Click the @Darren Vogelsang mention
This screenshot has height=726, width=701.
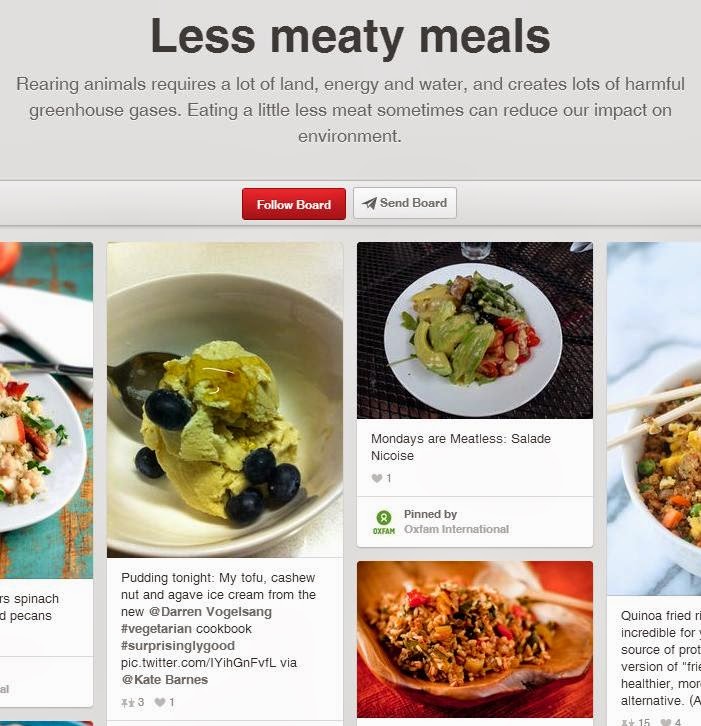coord(210,612)
